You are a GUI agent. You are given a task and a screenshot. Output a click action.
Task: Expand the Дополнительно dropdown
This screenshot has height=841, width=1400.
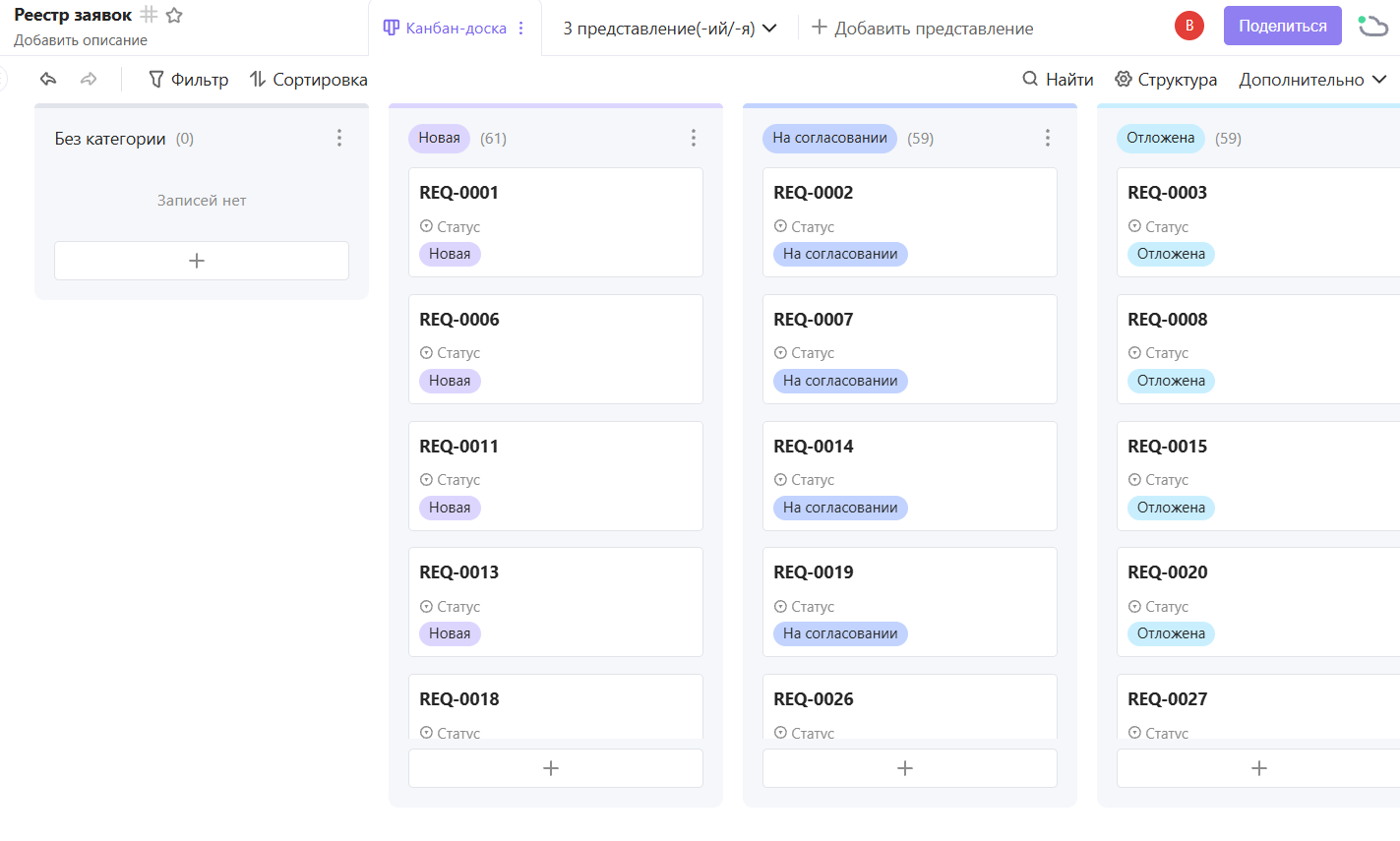click(1312, 80)
